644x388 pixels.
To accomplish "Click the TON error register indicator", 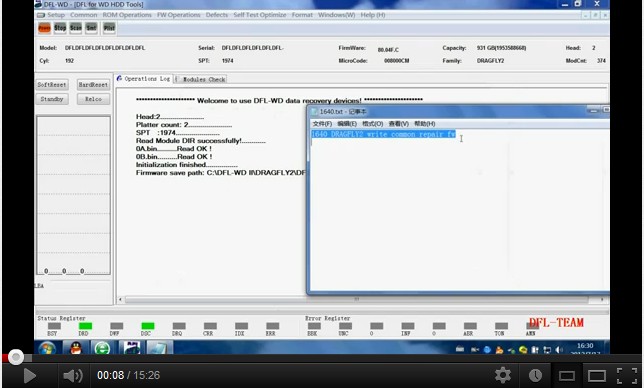I will pos(501,326).
